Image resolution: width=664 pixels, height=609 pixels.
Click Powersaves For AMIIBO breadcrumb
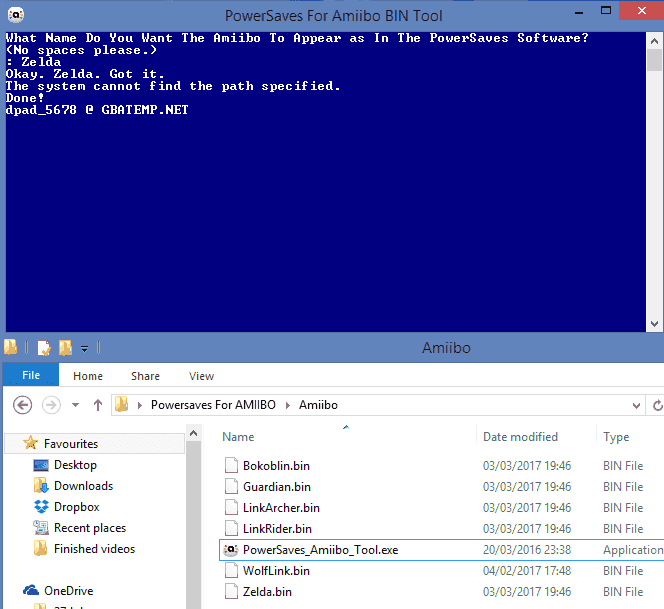213,405
